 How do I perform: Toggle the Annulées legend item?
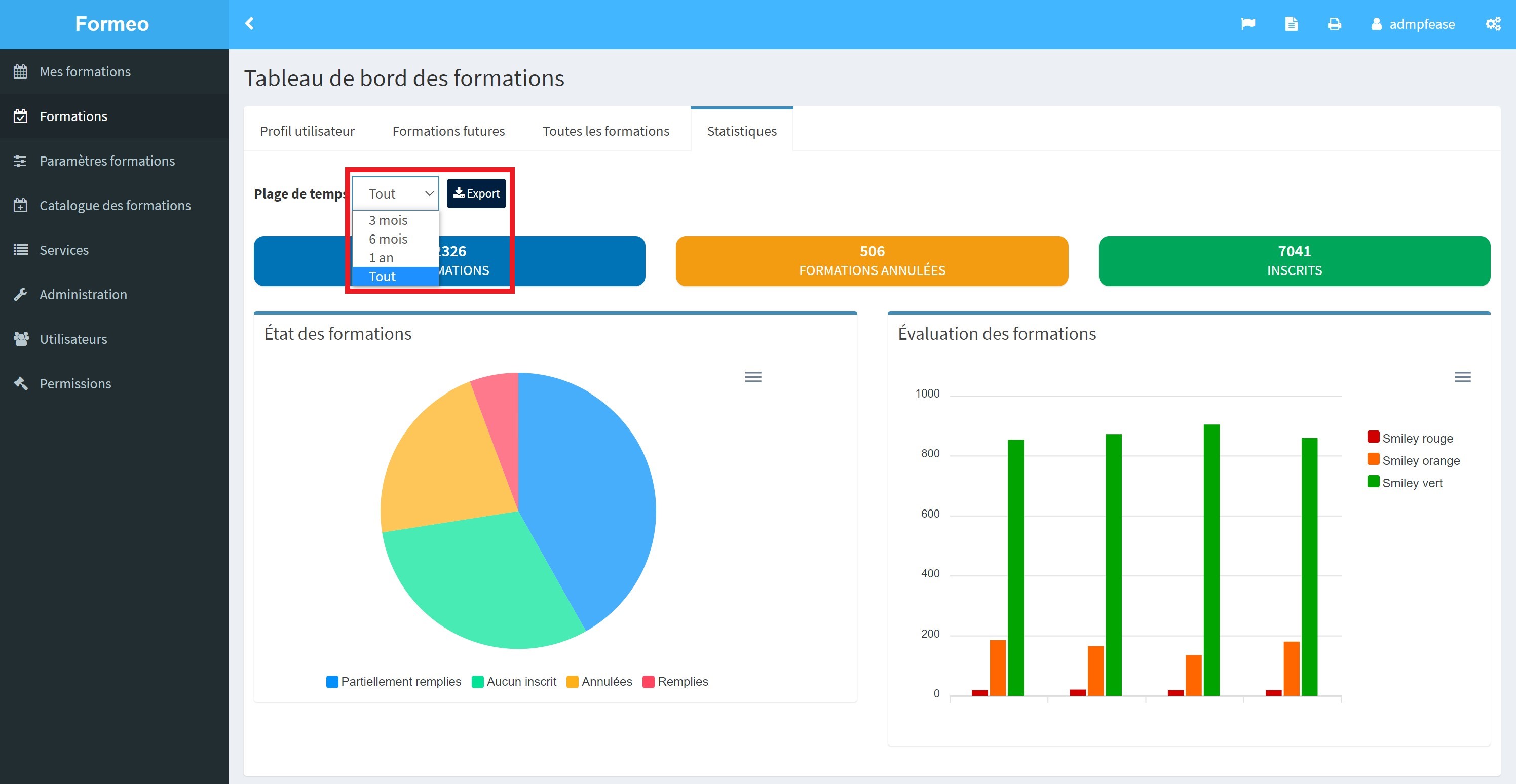pyautogui.click(x=599, y=682)
